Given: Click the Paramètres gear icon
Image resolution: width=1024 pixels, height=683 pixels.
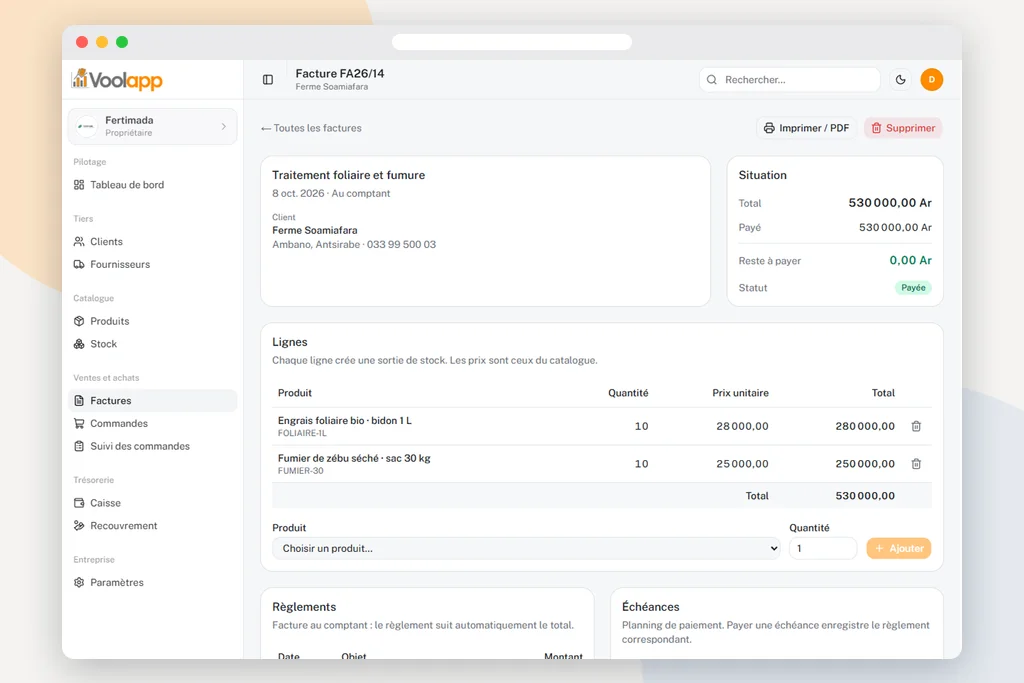Looking at the screenshot, I should tap(79, 582).
